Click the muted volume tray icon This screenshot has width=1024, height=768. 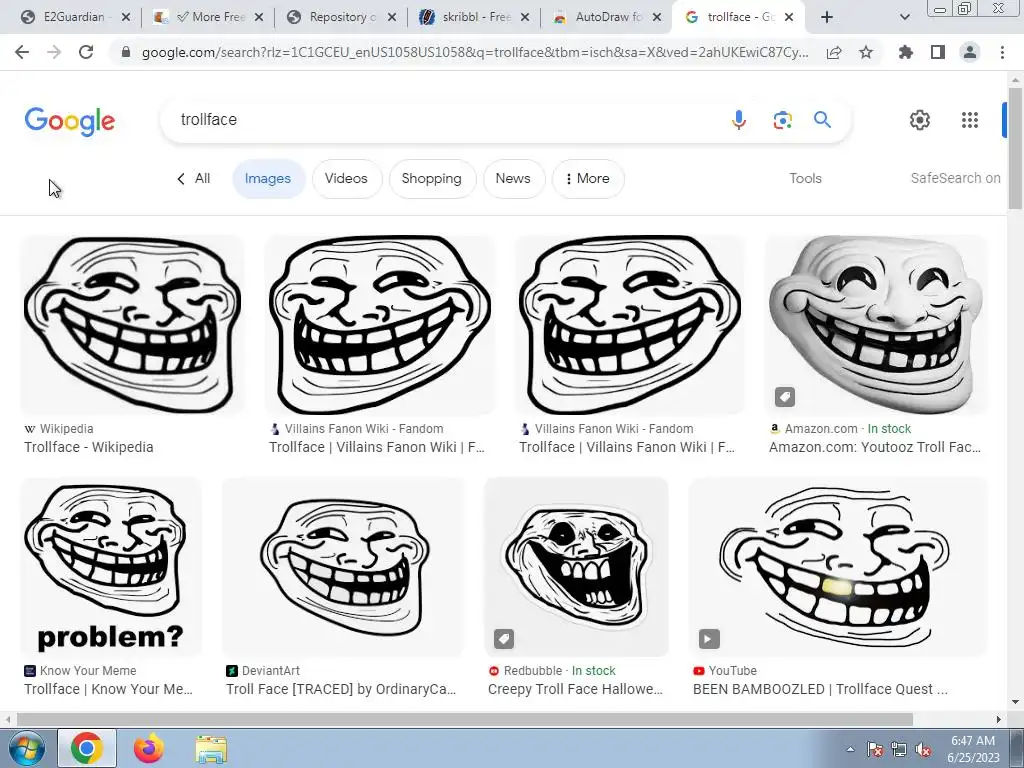point(923,749)
